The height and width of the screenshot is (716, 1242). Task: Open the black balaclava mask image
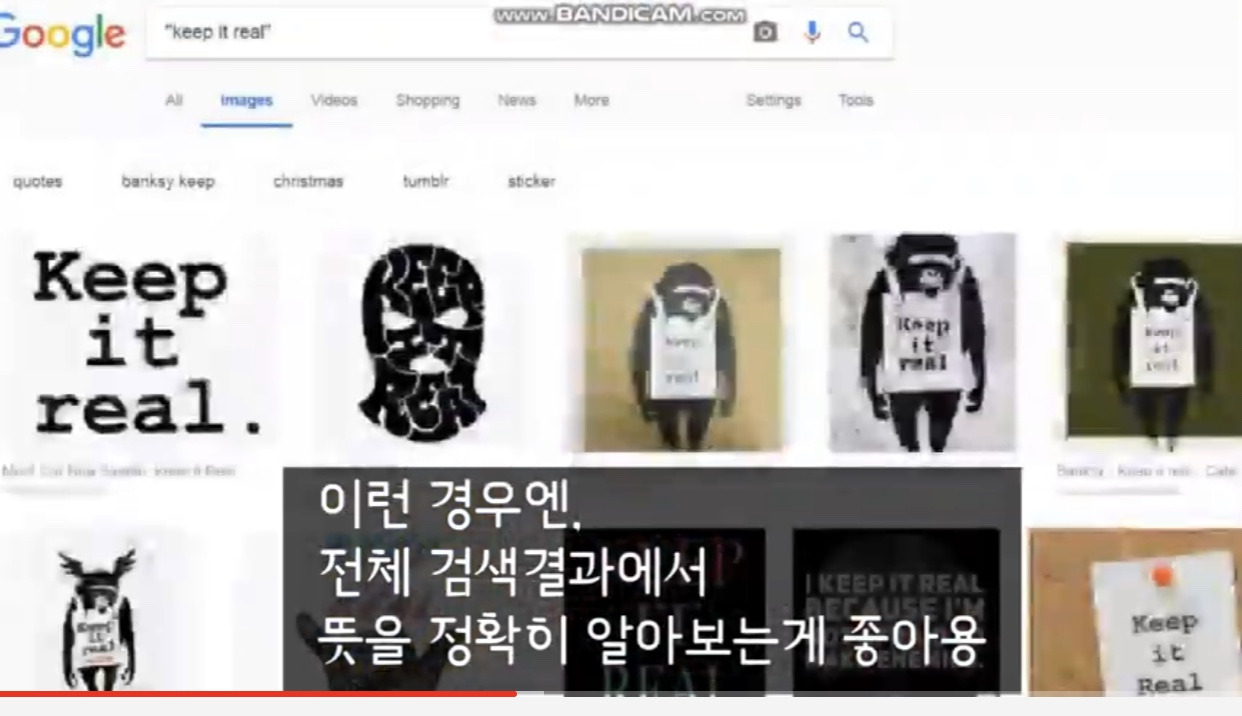click(x=422, y=344)
